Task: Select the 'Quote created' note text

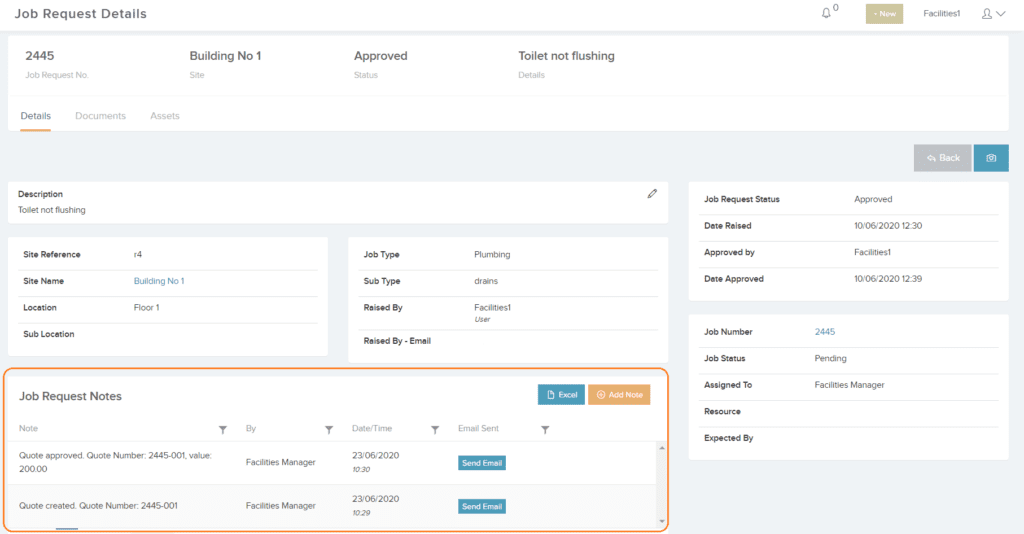Action: coord(98,505)
